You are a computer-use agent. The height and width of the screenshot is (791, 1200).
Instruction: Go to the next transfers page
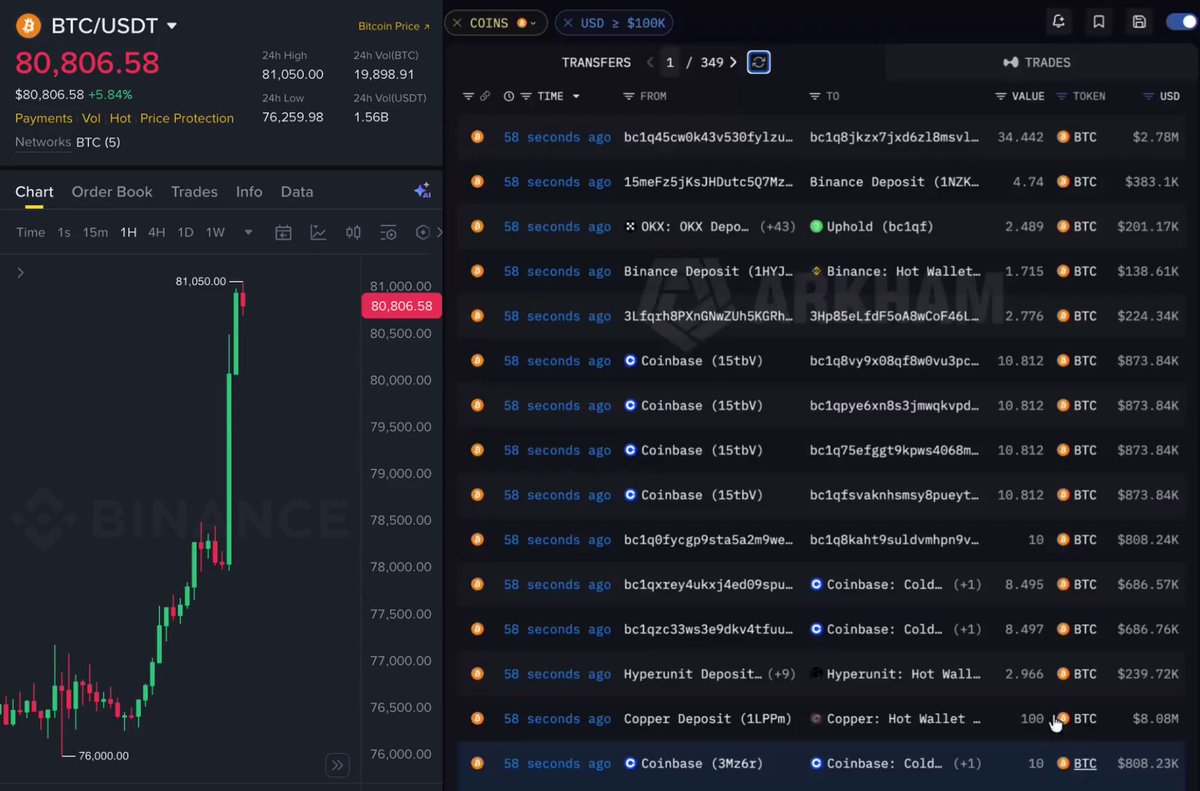tap(733, 62)
